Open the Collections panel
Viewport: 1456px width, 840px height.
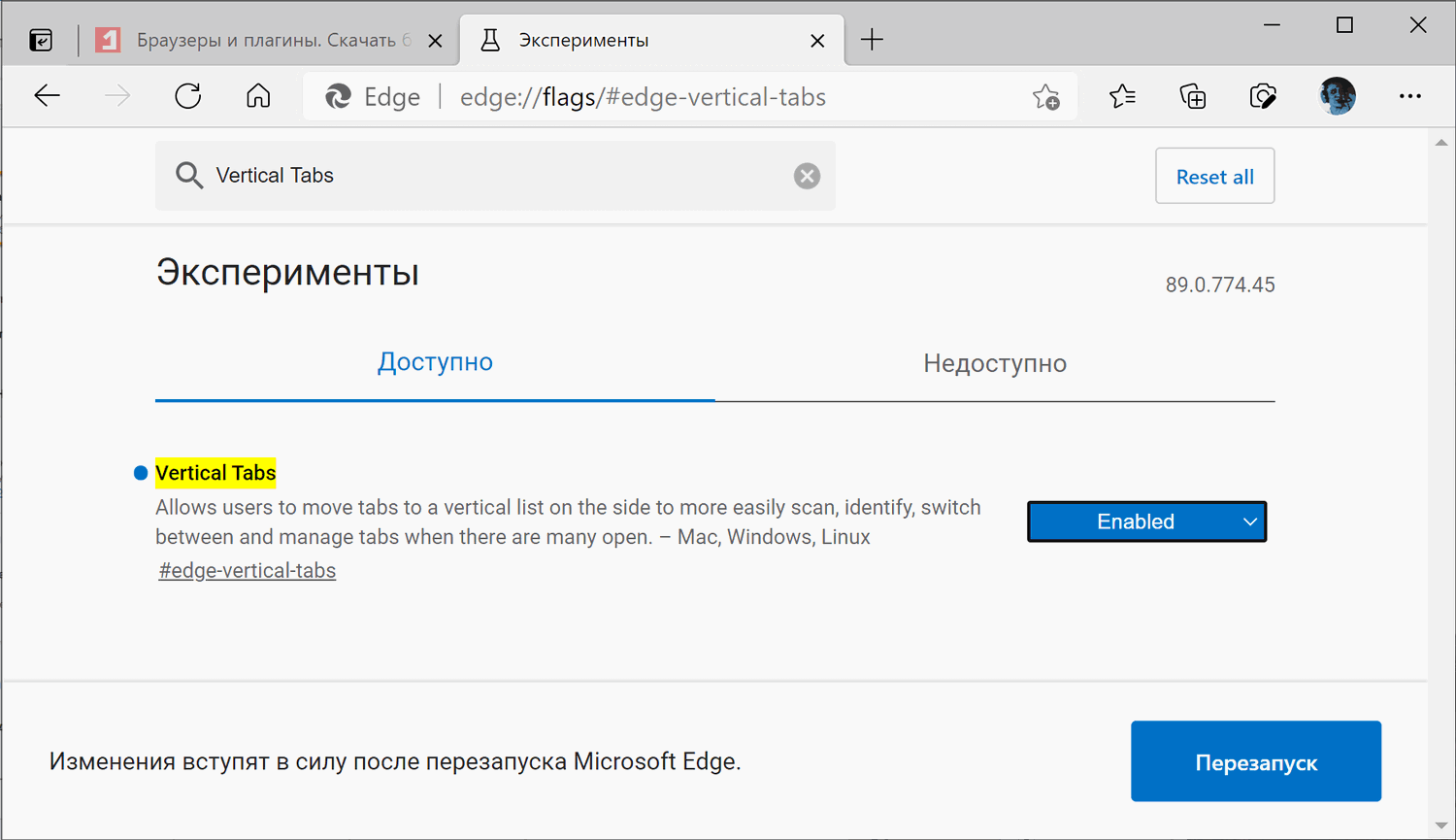[x=1192, y=95]
